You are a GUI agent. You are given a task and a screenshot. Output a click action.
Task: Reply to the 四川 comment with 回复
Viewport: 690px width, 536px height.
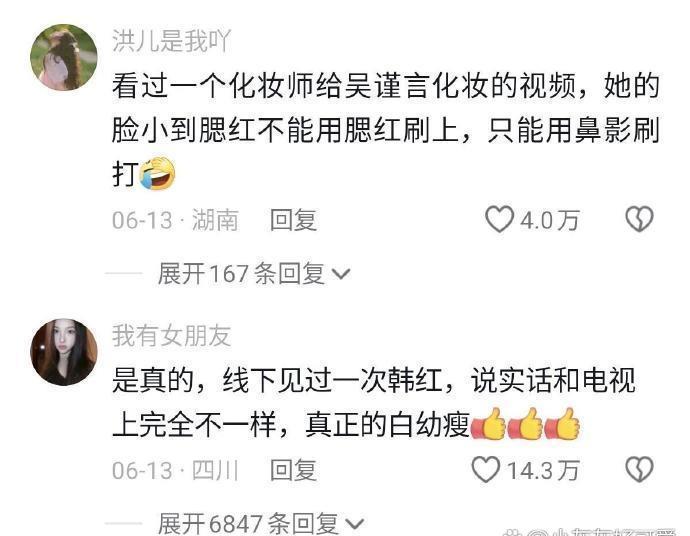pyautogui.click(x=294, y=470)
